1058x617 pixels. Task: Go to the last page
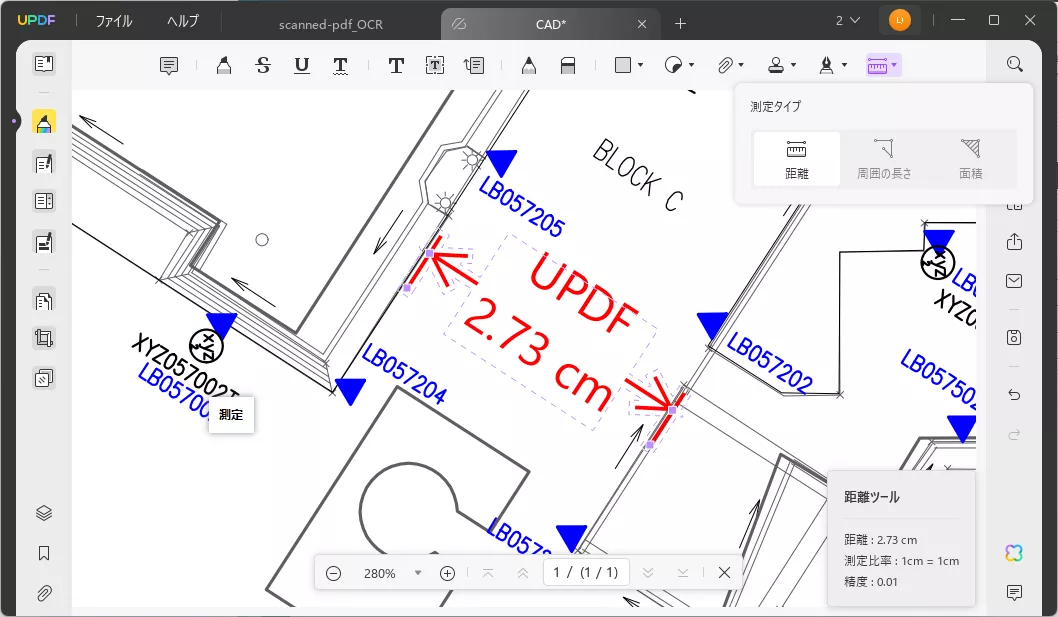coord(683,573)
